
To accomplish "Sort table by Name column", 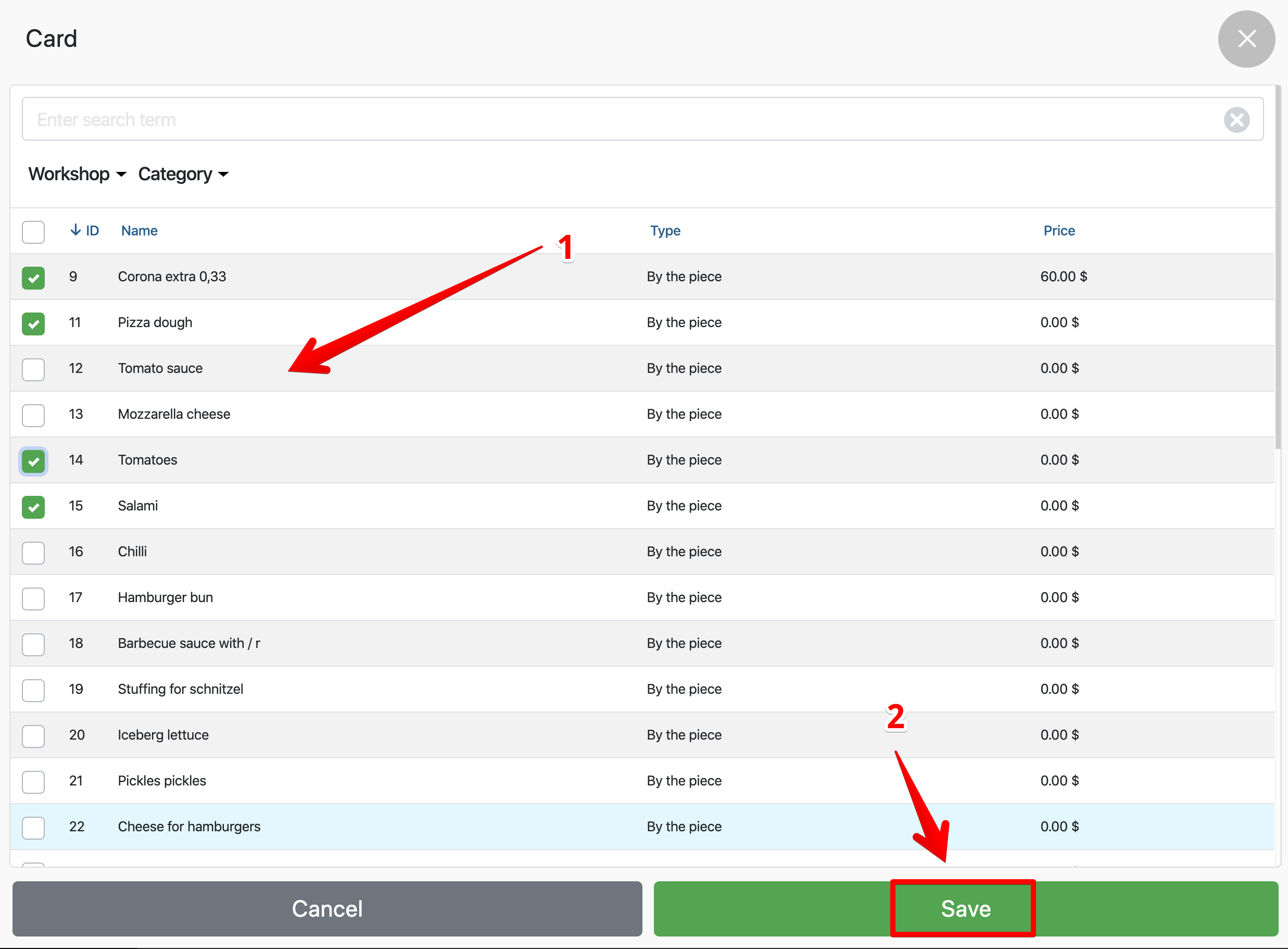I will pyautogui.click(x=139, y=230).
